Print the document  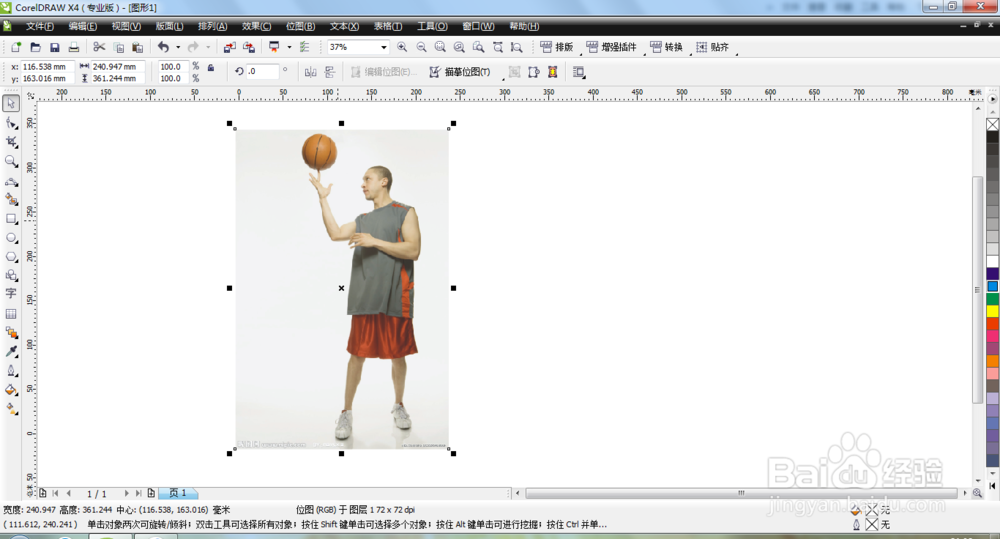(x=73, y=47)
